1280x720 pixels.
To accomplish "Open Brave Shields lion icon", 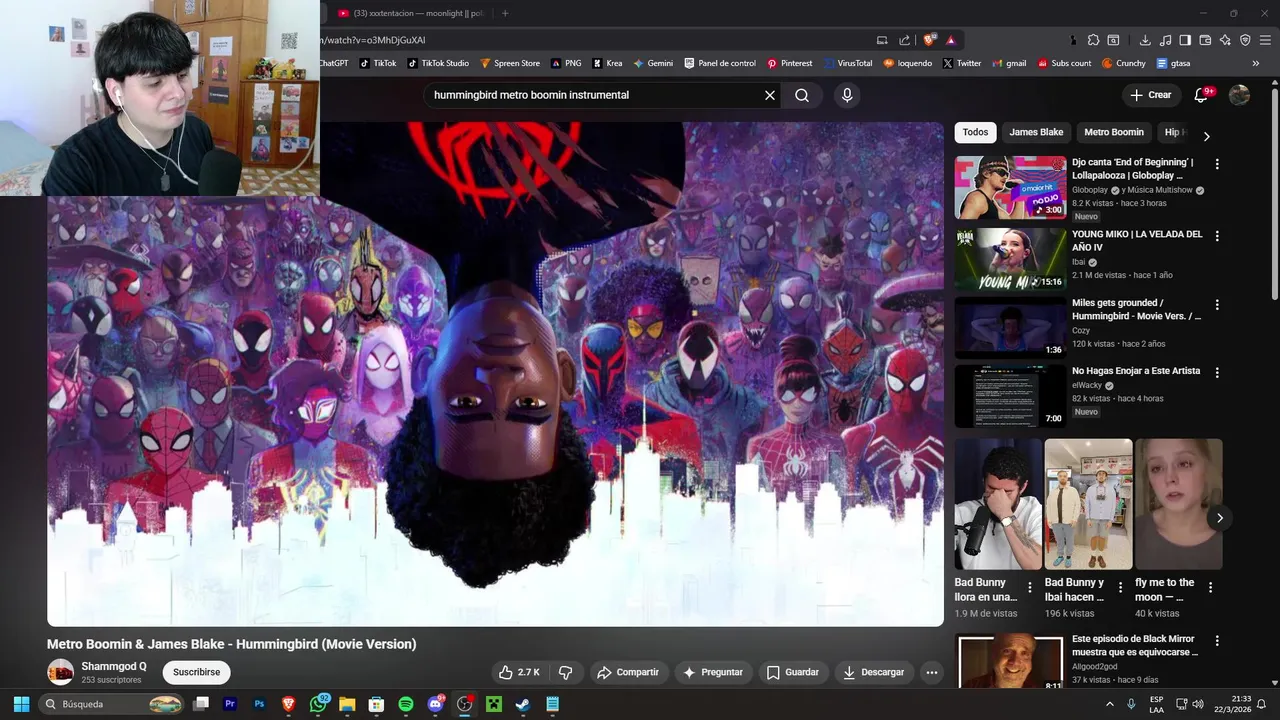I will click(x=929, y=40).
